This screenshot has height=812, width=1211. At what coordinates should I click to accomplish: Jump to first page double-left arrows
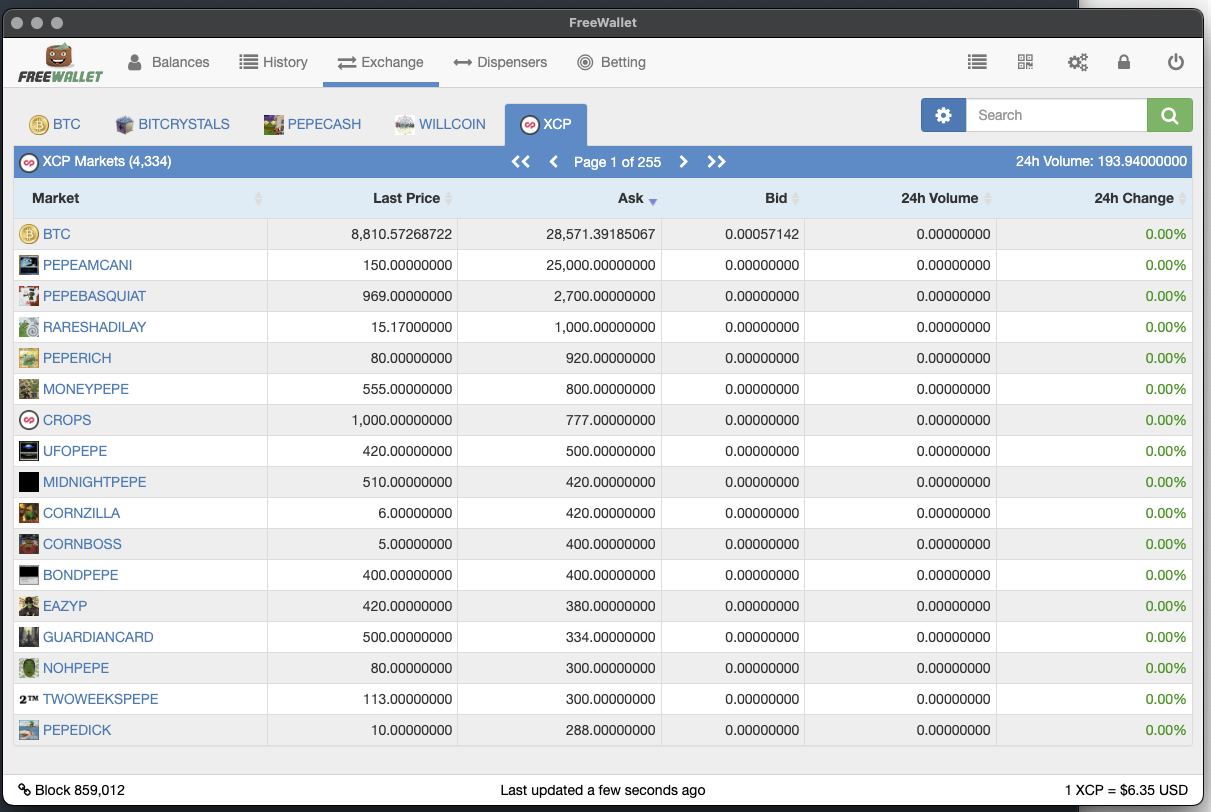pos(520,161)
